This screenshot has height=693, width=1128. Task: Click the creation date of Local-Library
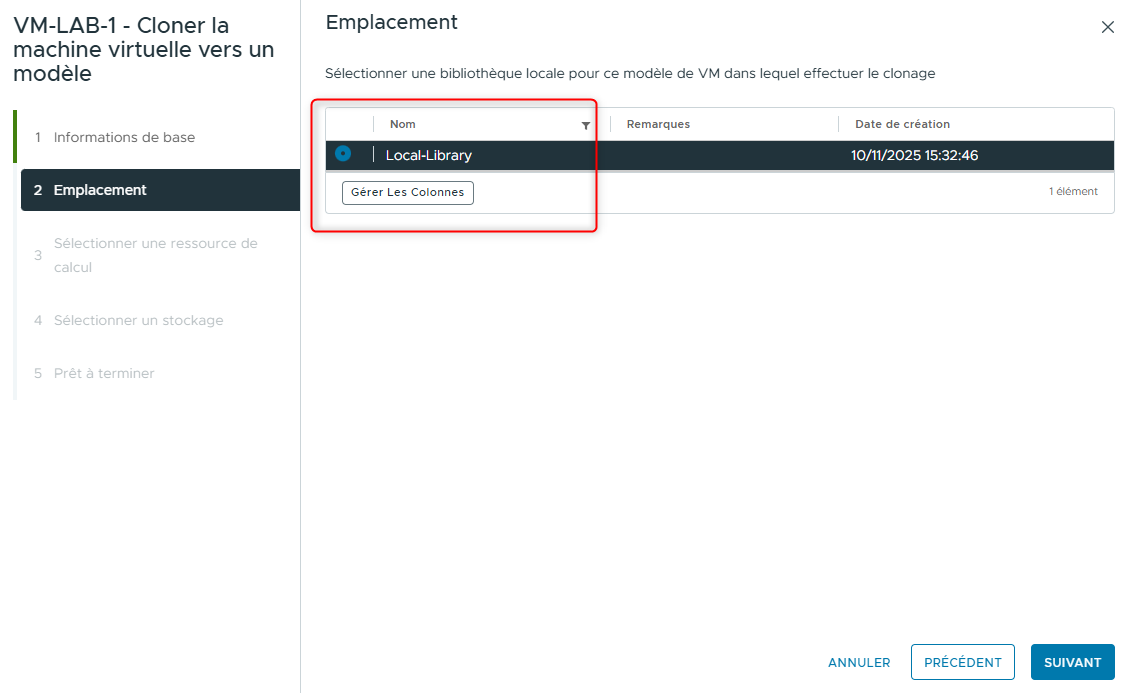[x=914, y=155]
